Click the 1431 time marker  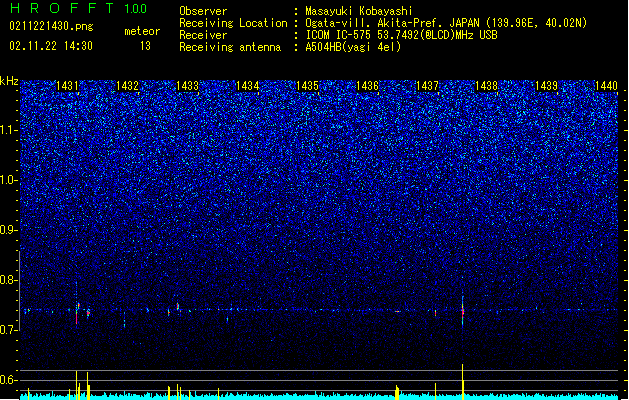tap(67, 86)
